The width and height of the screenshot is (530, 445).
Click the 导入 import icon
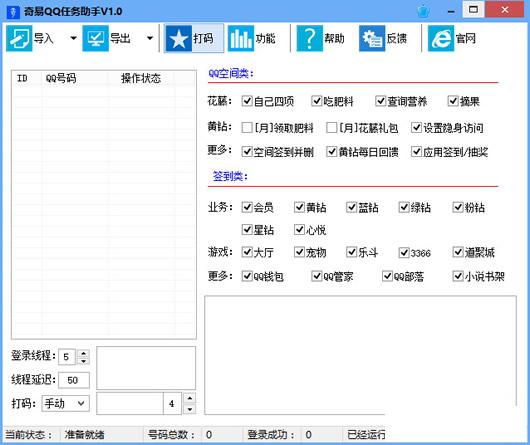[19, 38]
